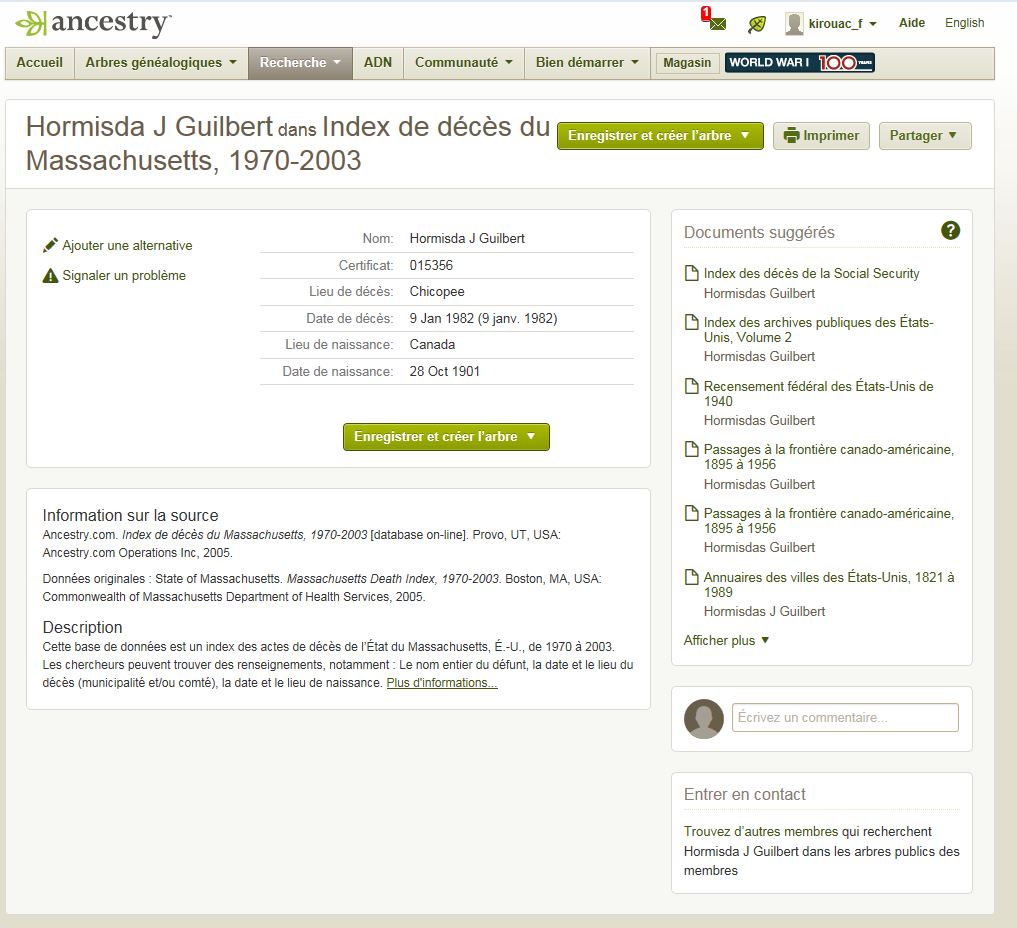The height and width of the screenshot is (928, 1017).
Task: Click the kirouac_f profile avatar icon
Action: coord(795,24)
